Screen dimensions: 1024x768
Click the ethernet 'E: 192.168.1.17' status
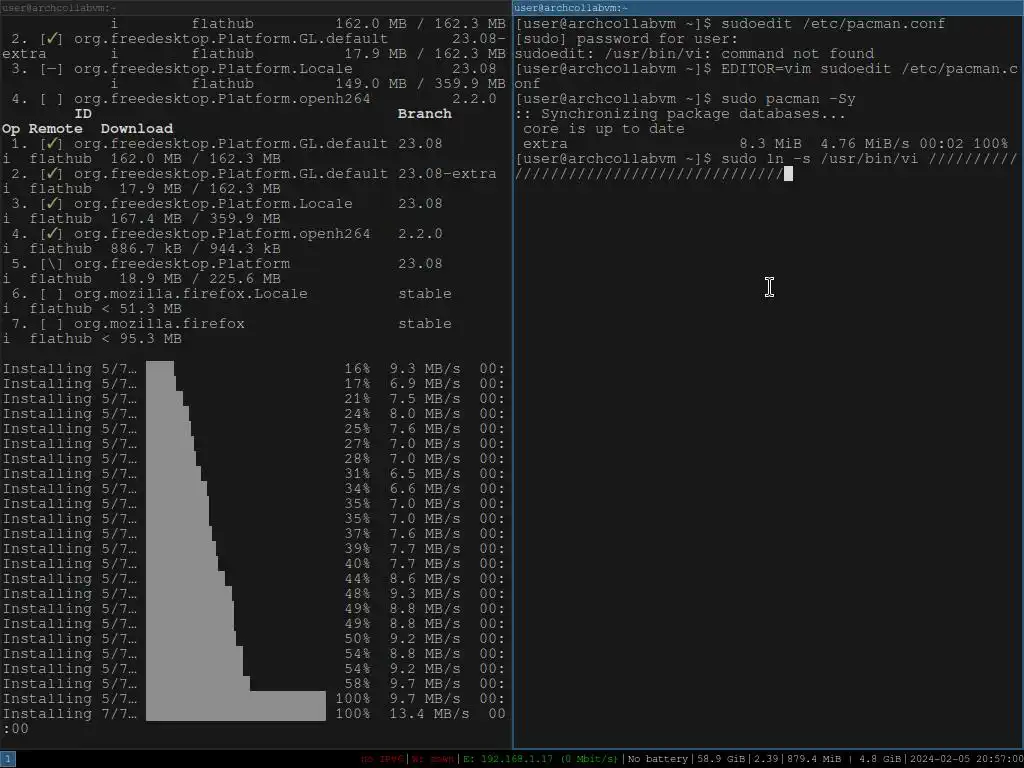tap(541, 760)
